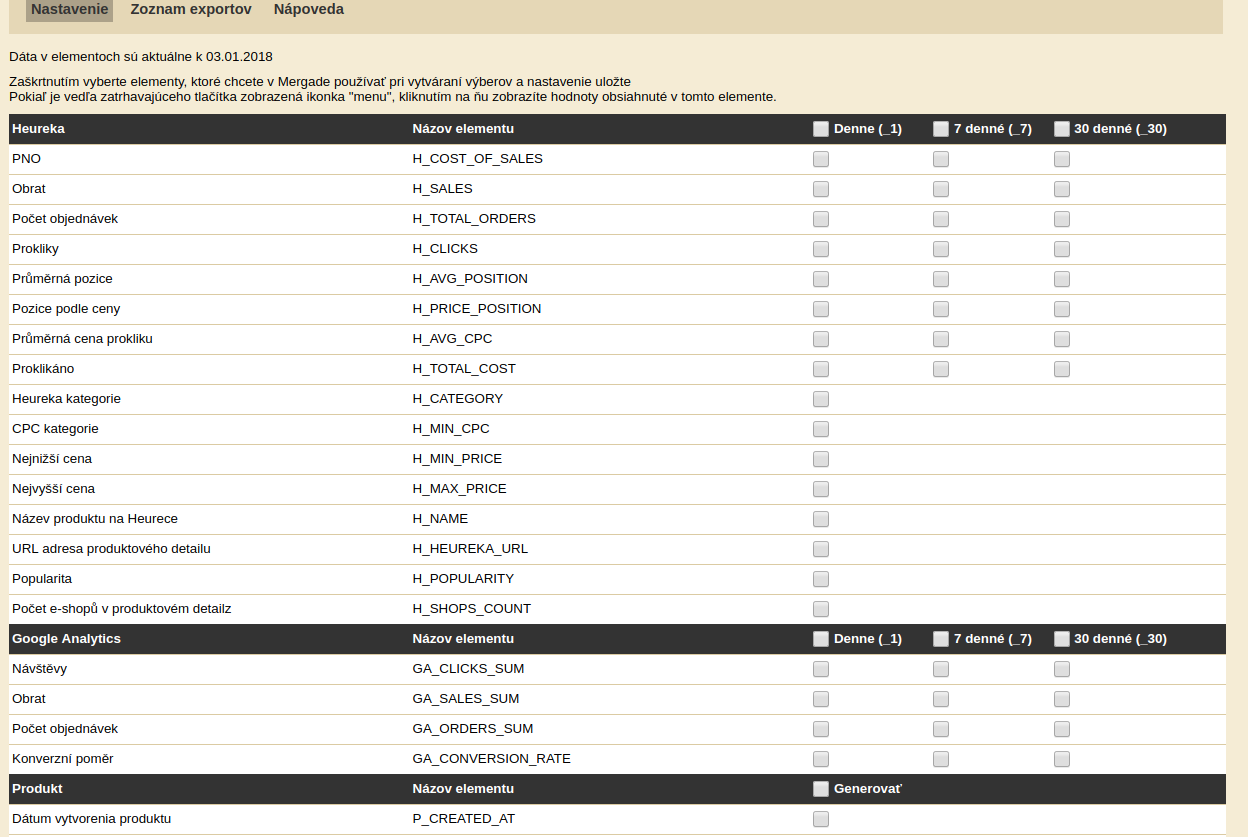The height and width of the screenshot is (837, 1248).
Task: Switch to Zoznam exportov tab
Action: 191,9
